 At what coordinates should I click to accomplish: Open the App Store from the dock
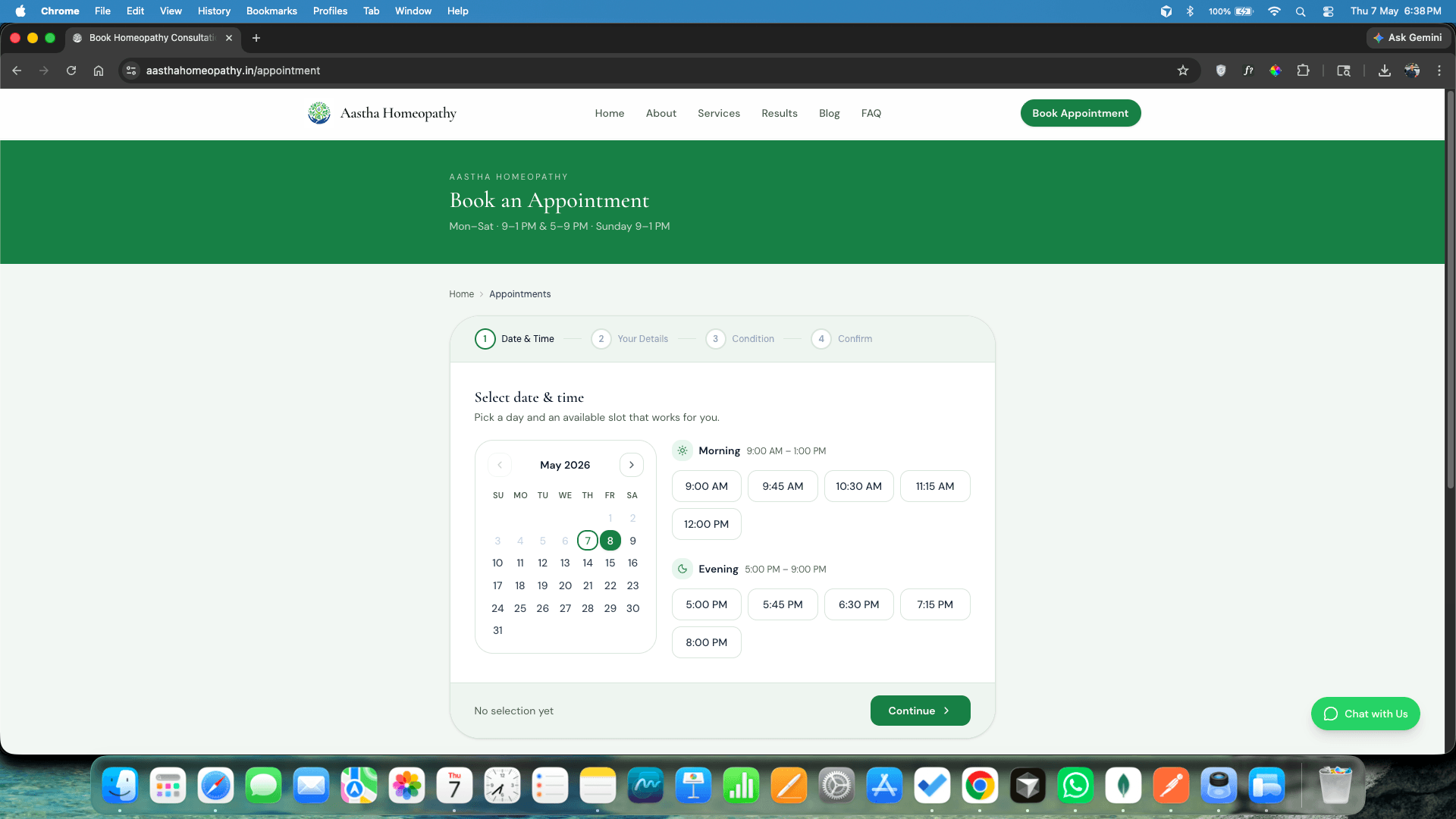(884, 786)
